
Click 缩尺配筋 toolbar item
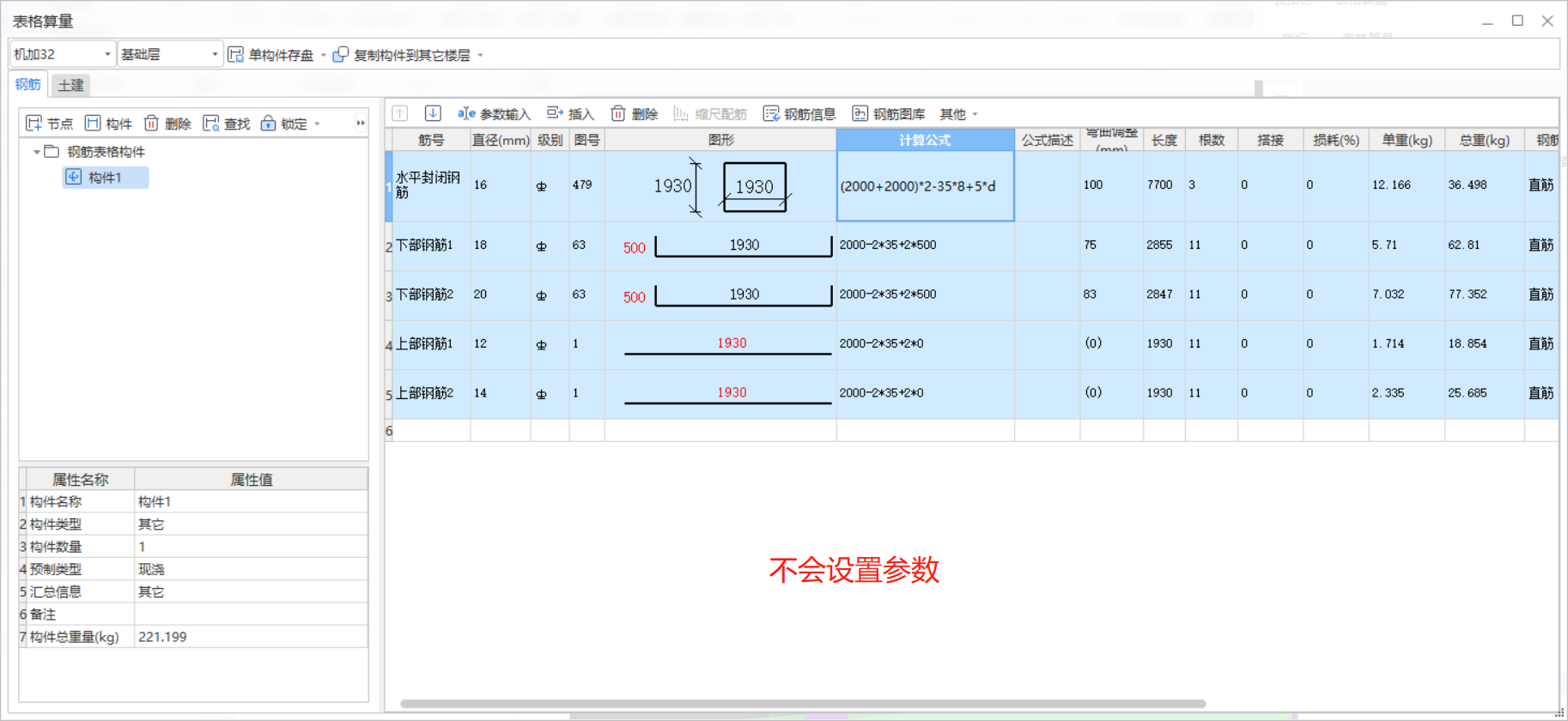[x=710, y=114]
